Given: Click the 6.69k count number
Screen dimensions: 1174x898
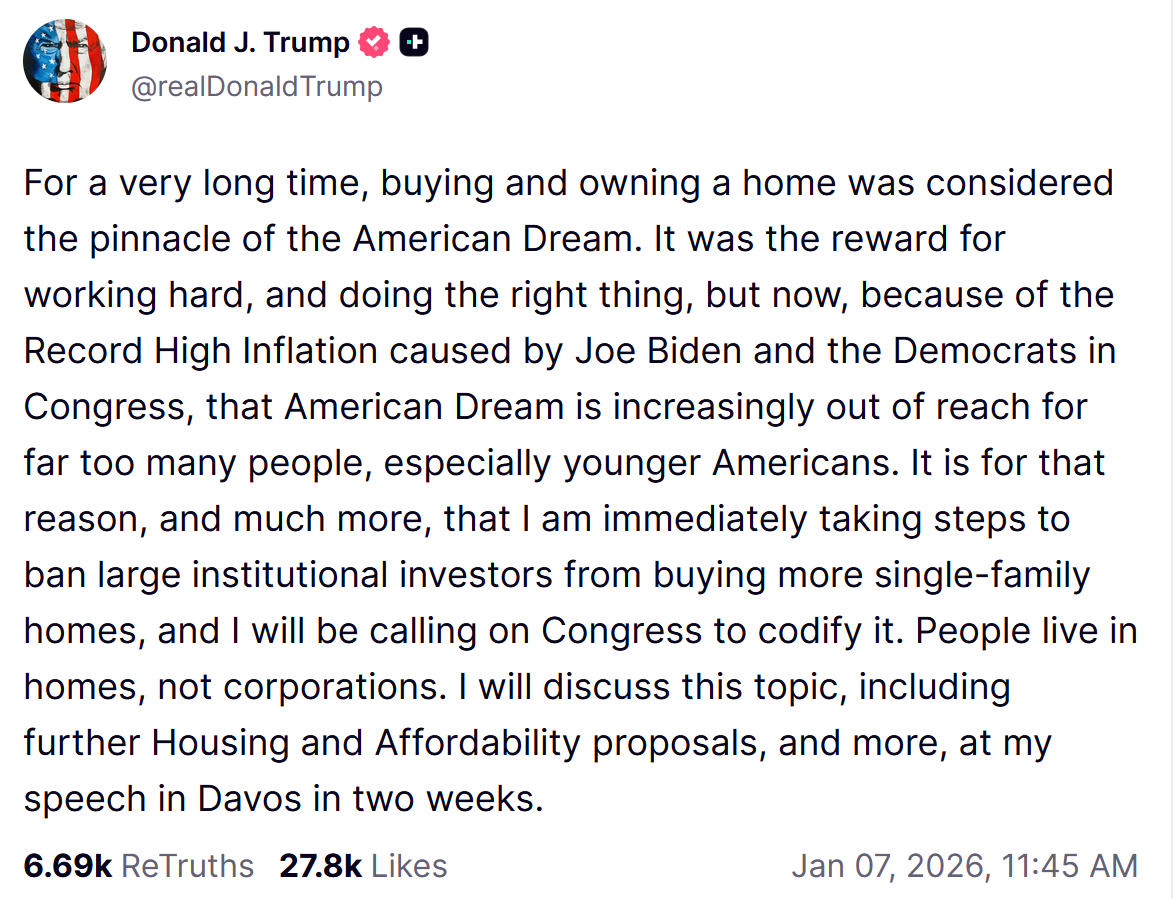Looking at the screenshot, I should pos(67,865).
